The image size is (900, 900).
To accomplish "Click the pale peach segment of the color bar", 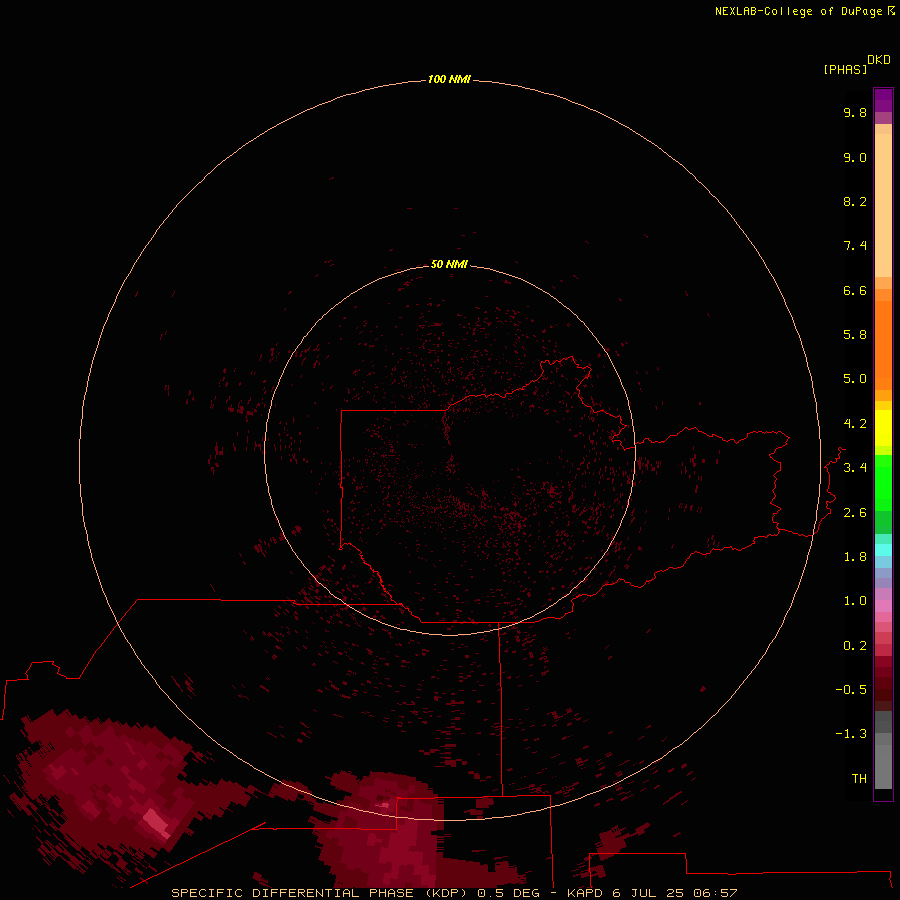I will [883, 205].
